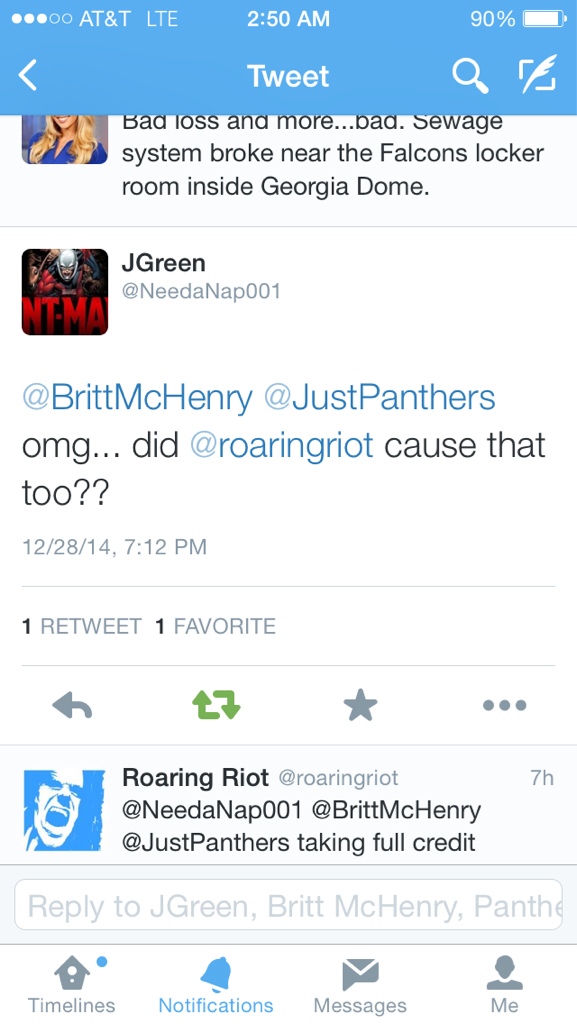The width and height of the screenshot is (577, 1024).
Task: Favorite the tweet with the star icon
Action: pos(360,705)
